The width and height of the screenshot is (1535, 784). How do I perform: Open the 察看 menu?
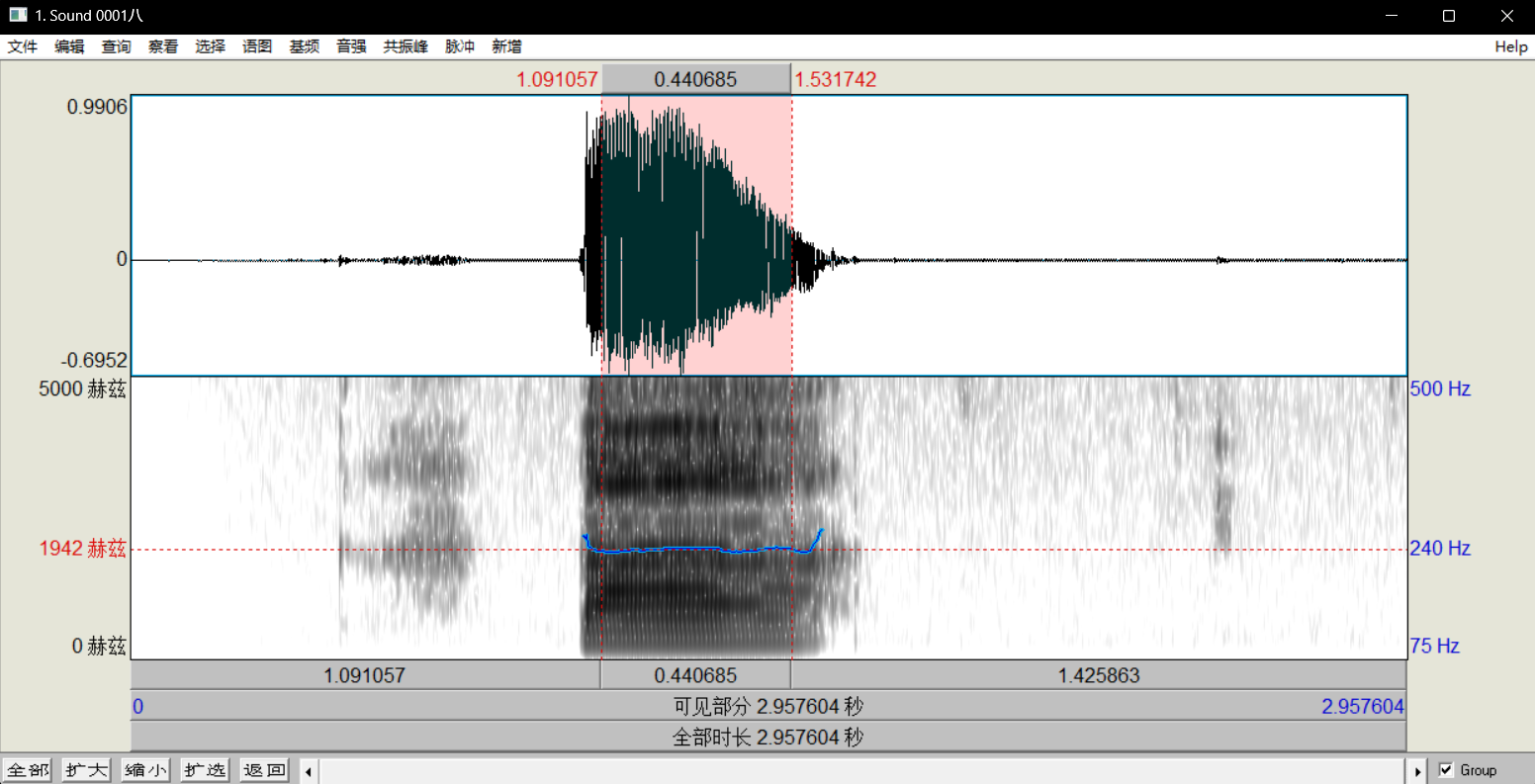pos(163,46)
